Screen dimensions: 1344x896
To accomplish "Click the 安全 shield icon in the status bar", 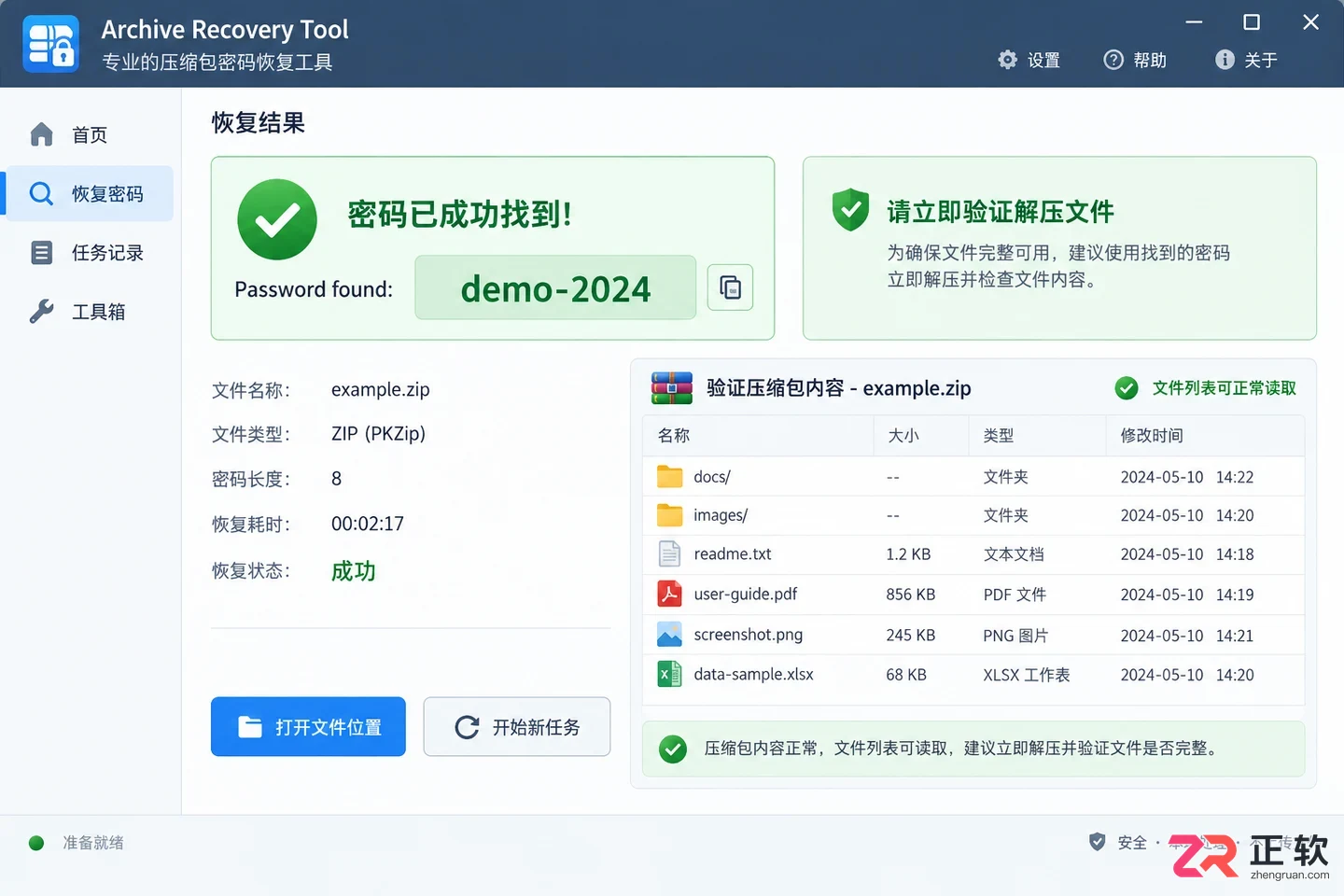I will 1098,842.
